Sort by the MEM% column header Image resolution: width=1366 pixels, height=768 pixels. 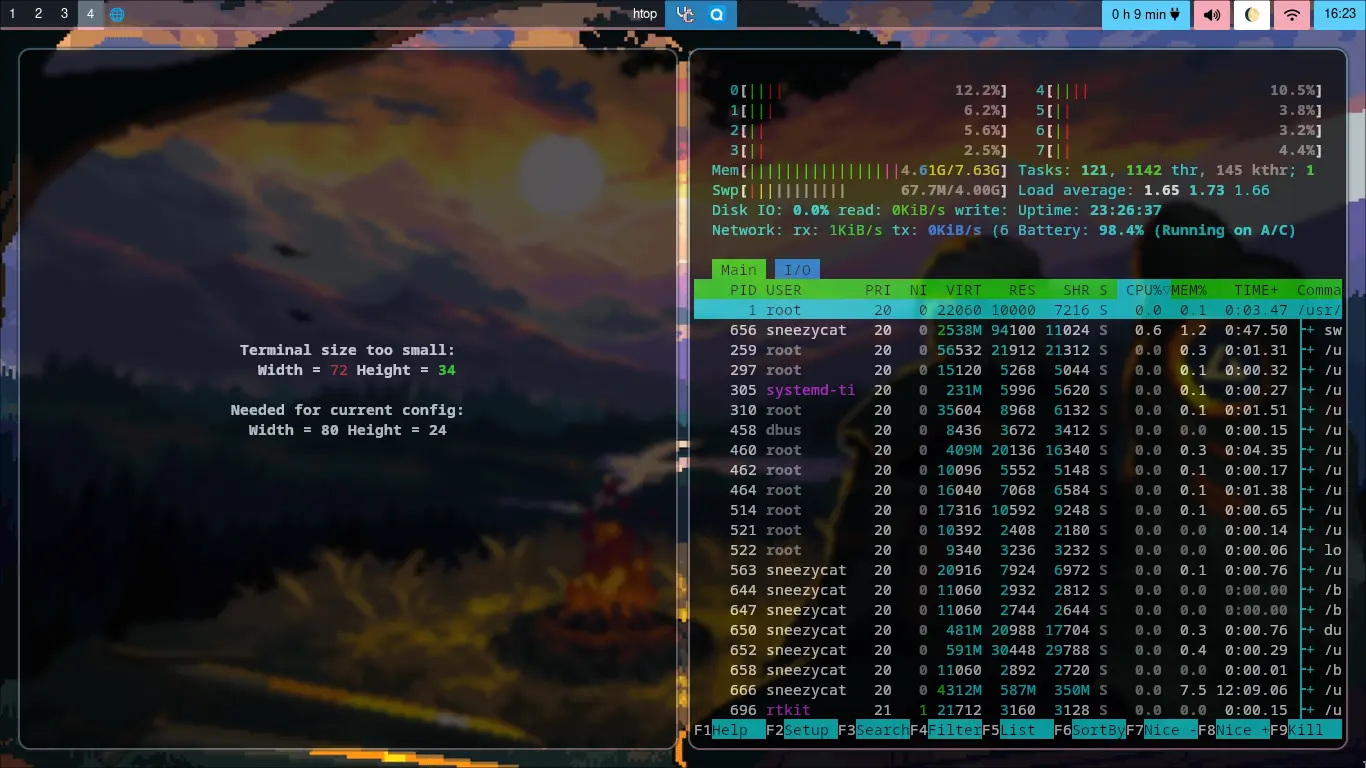[1189, 290]
